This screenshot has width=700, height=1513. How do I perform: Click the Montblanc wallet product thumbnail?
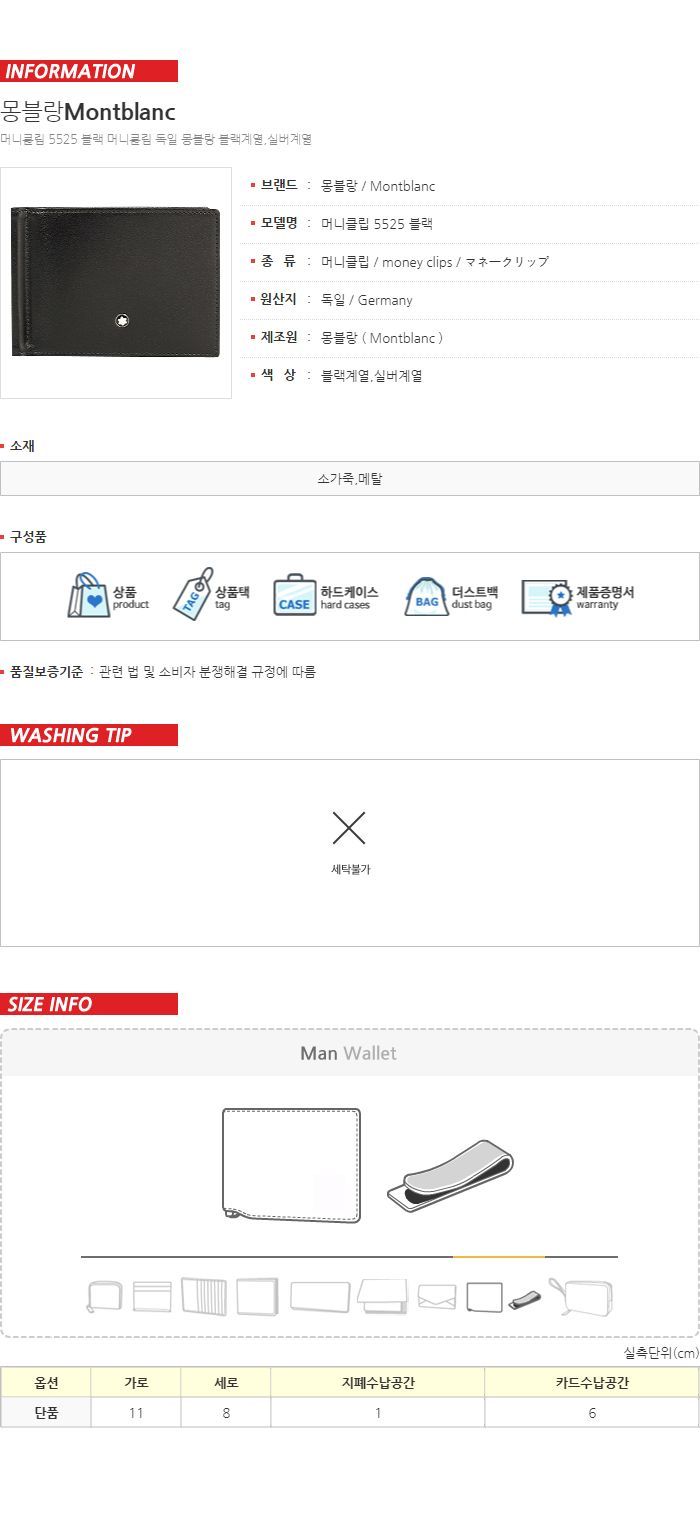pyautogui.click(x=116, y=283)
